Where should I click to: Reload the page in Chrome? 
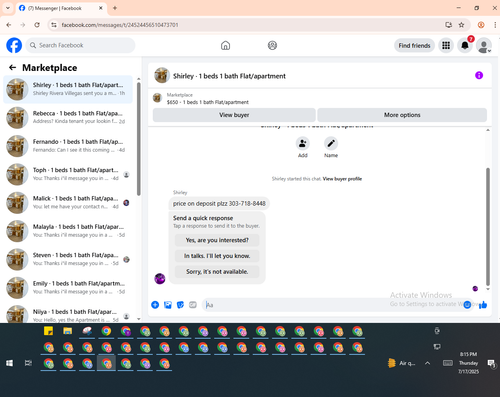coord(37,25)
